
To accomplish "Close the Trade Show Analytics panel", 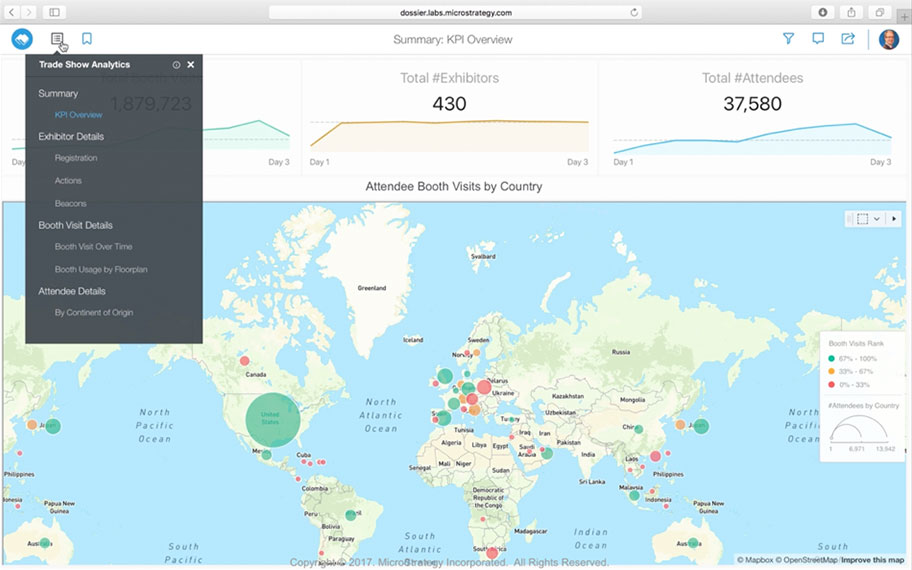I will point(191,65).
